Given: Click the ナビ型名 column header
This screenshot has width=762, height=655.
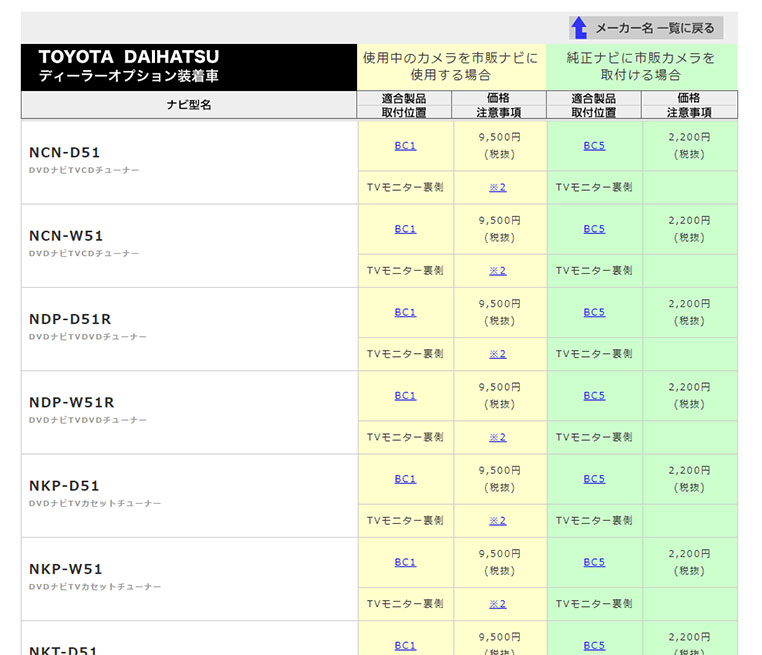Looking at the screenshot, I should coord(189,105).
